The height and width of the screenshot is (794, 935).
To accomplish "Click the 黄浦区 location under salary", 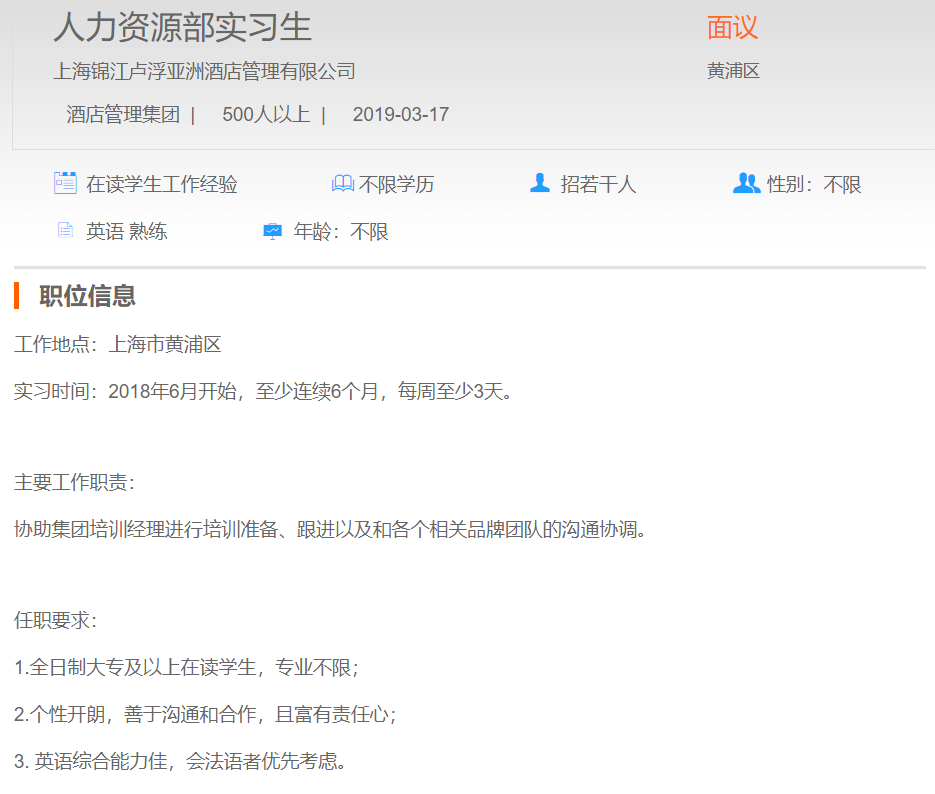I will click(x=733, y=71).
